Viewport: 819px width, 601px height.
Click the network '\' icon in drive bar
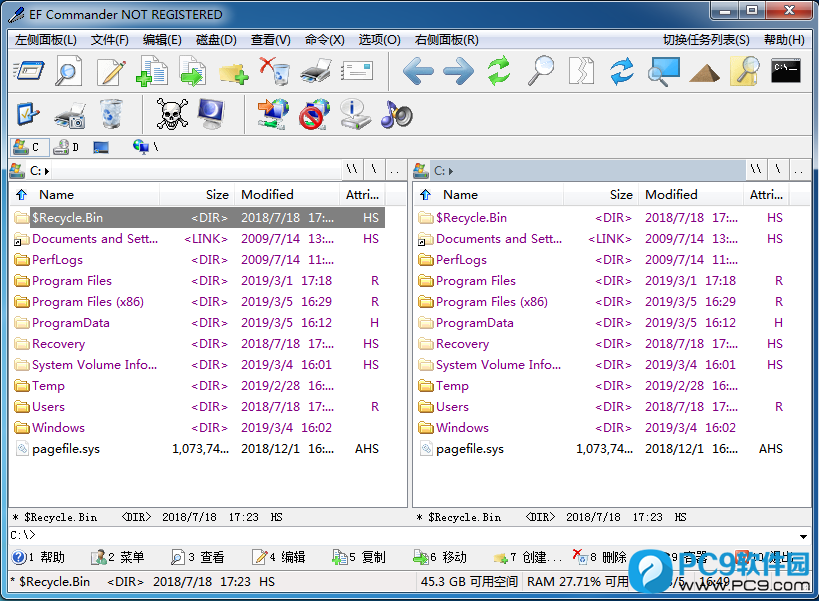(x=146, y=147)
